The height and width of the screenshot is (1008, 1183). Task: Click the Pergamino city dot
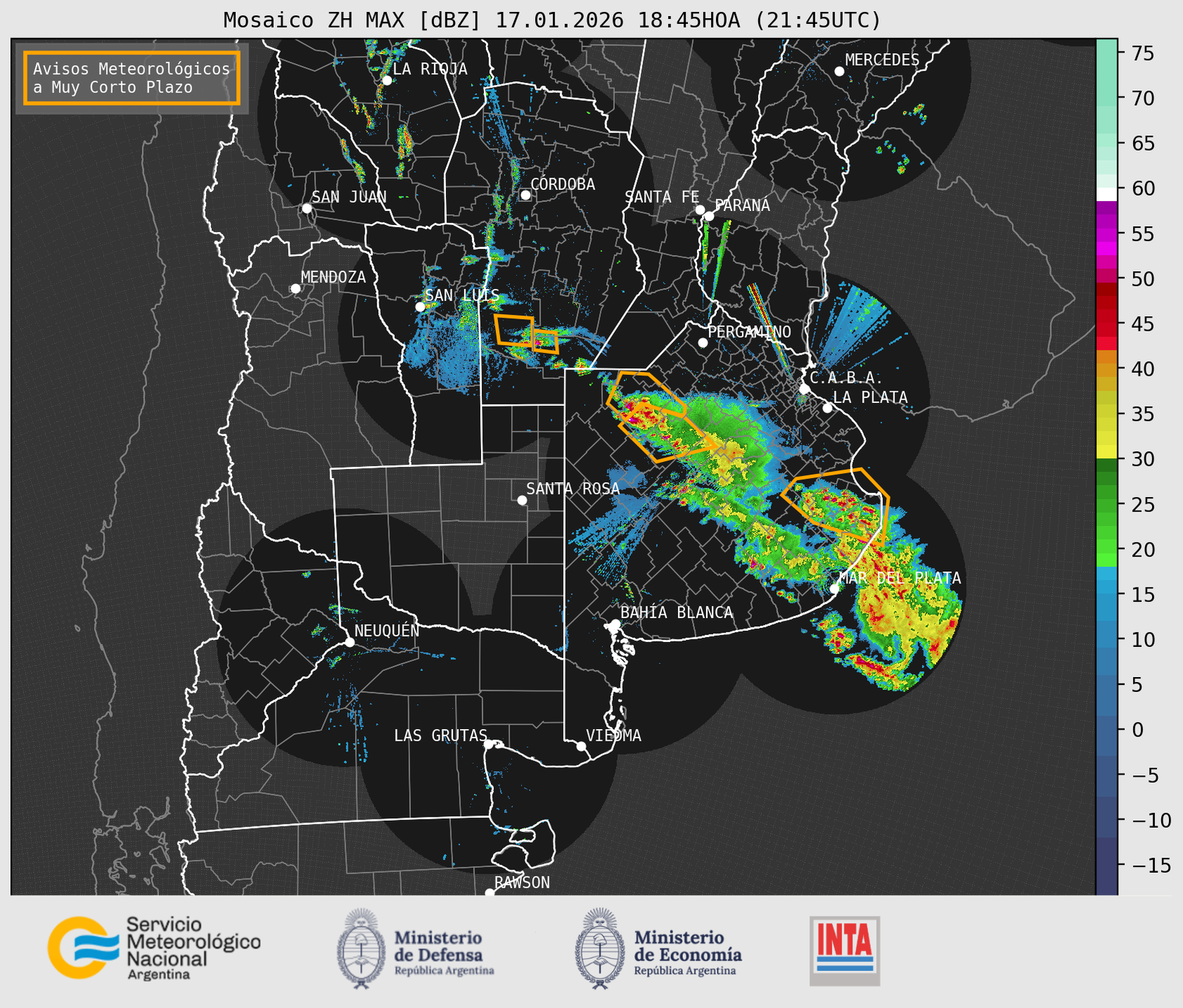click(x=703, y=343)
